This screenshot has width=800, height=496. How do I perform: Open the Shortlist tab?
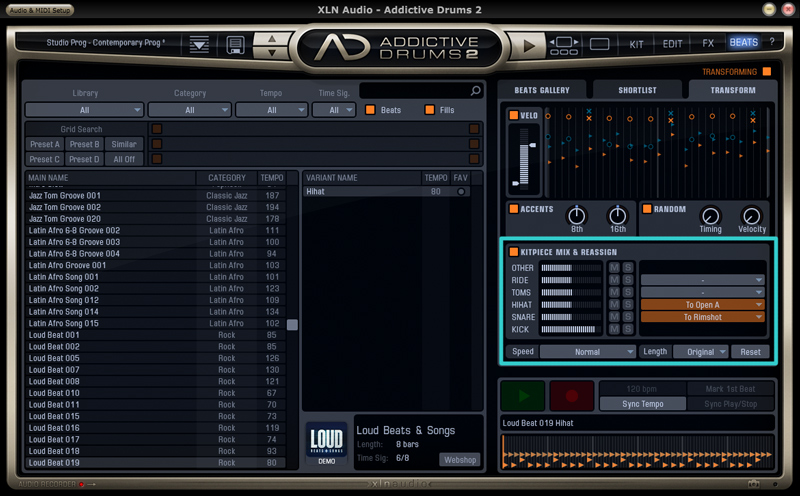(x=637, y=90)
